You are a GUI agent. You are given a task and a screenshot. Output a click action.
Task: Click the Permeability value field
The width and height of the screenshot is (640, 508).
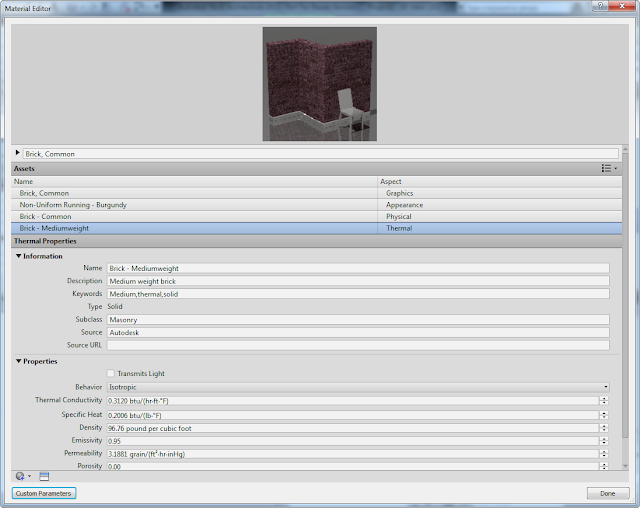[353, 454]
